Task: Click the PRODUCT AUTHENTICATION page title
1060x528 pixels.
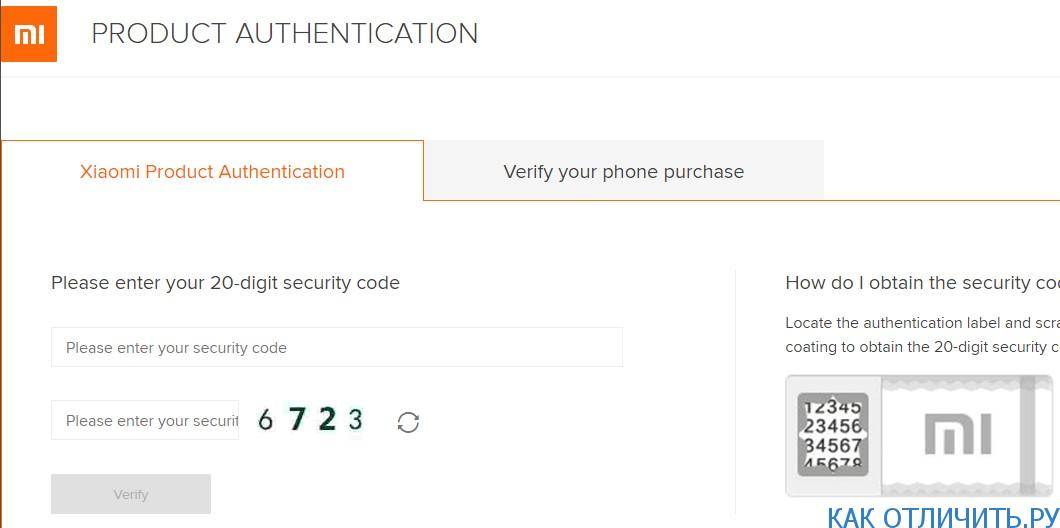Action: point(284,33)
